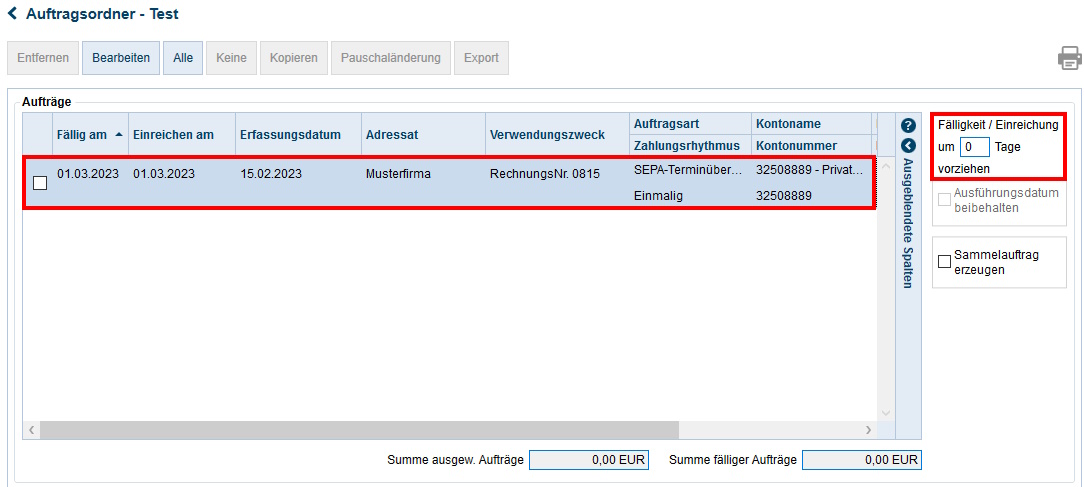Screen dimensions: 1084x487
Task: Sort by the Fällig am column header
Action: pos(90,135)
